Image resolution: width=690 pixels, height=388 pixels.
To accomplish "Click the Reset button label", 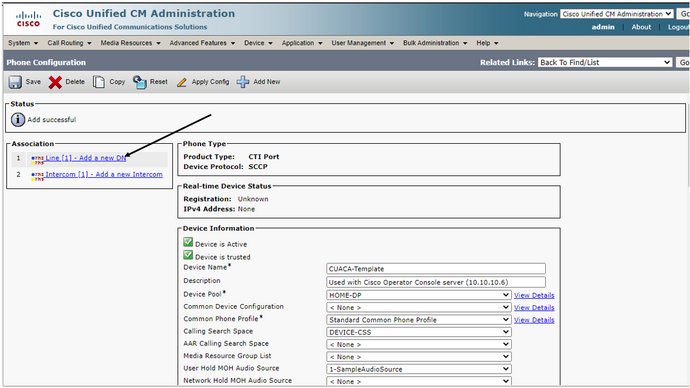I will click(x=158, y=82).
